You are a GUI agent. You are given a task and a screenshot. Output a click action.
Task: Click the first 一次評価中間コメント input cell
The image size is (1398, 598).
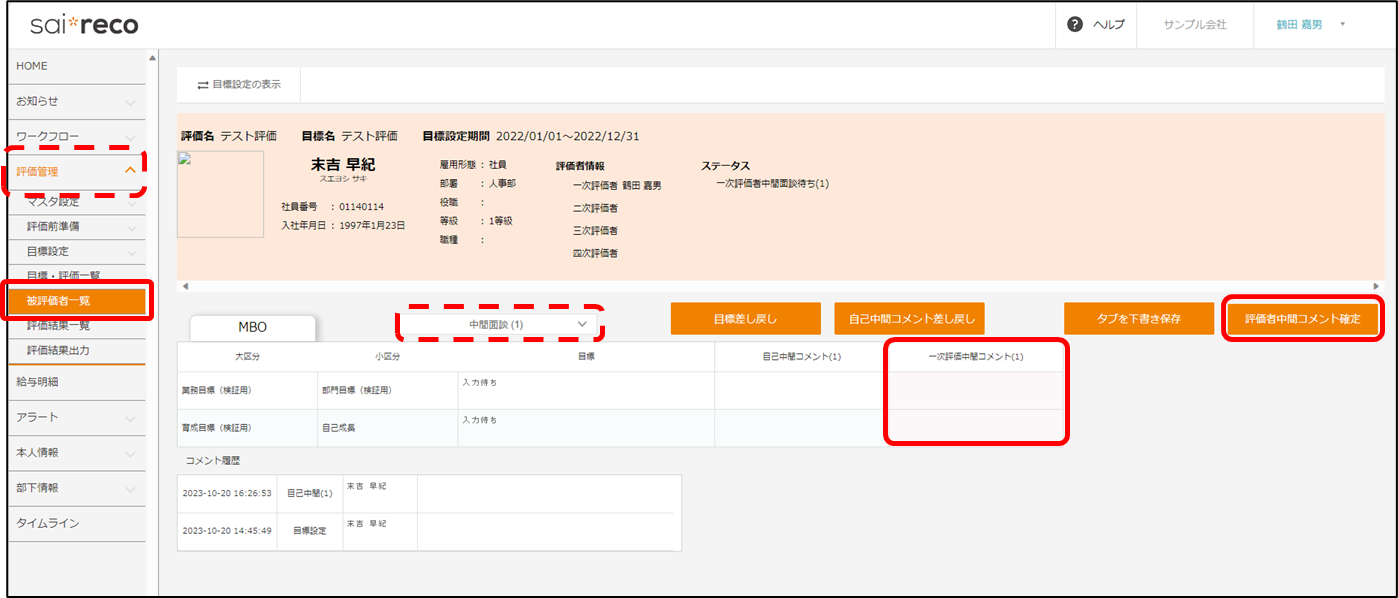point(976,390)
